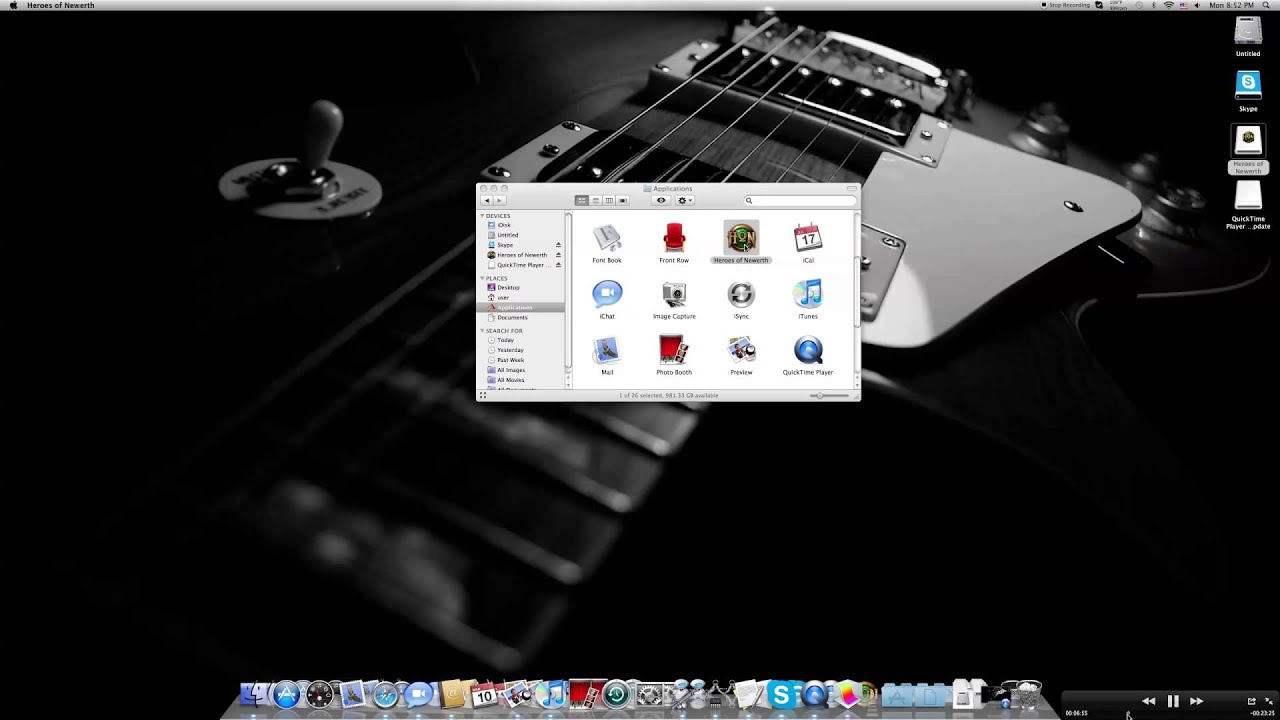The image size is (1280, 720).
Task: Open the Apple menu
Action: coord(13,5)
